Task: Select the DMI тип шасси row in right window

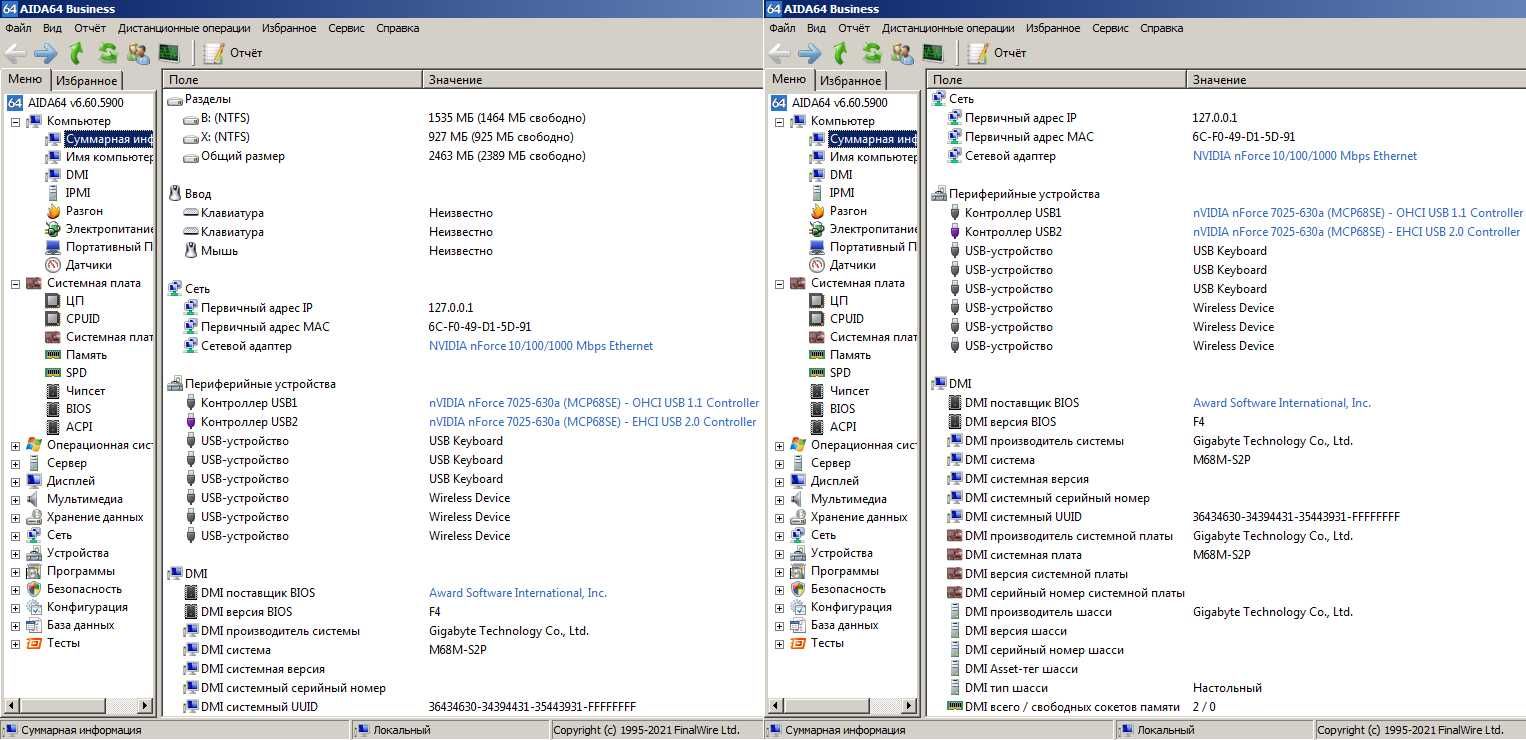Action: coord(1225,688)
